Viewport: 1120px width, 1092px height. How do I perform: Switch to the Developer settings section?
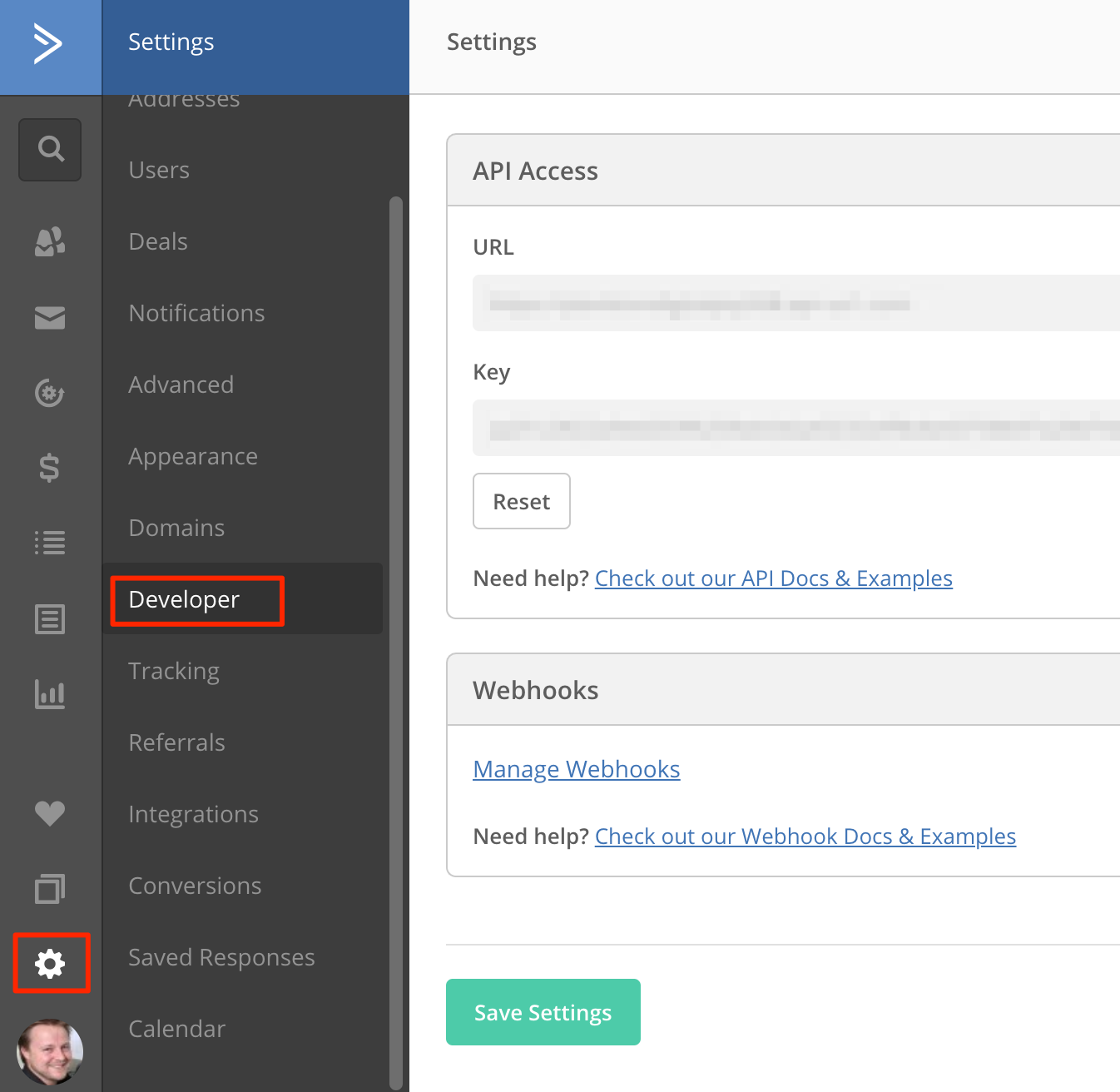(x=183, y=599)
